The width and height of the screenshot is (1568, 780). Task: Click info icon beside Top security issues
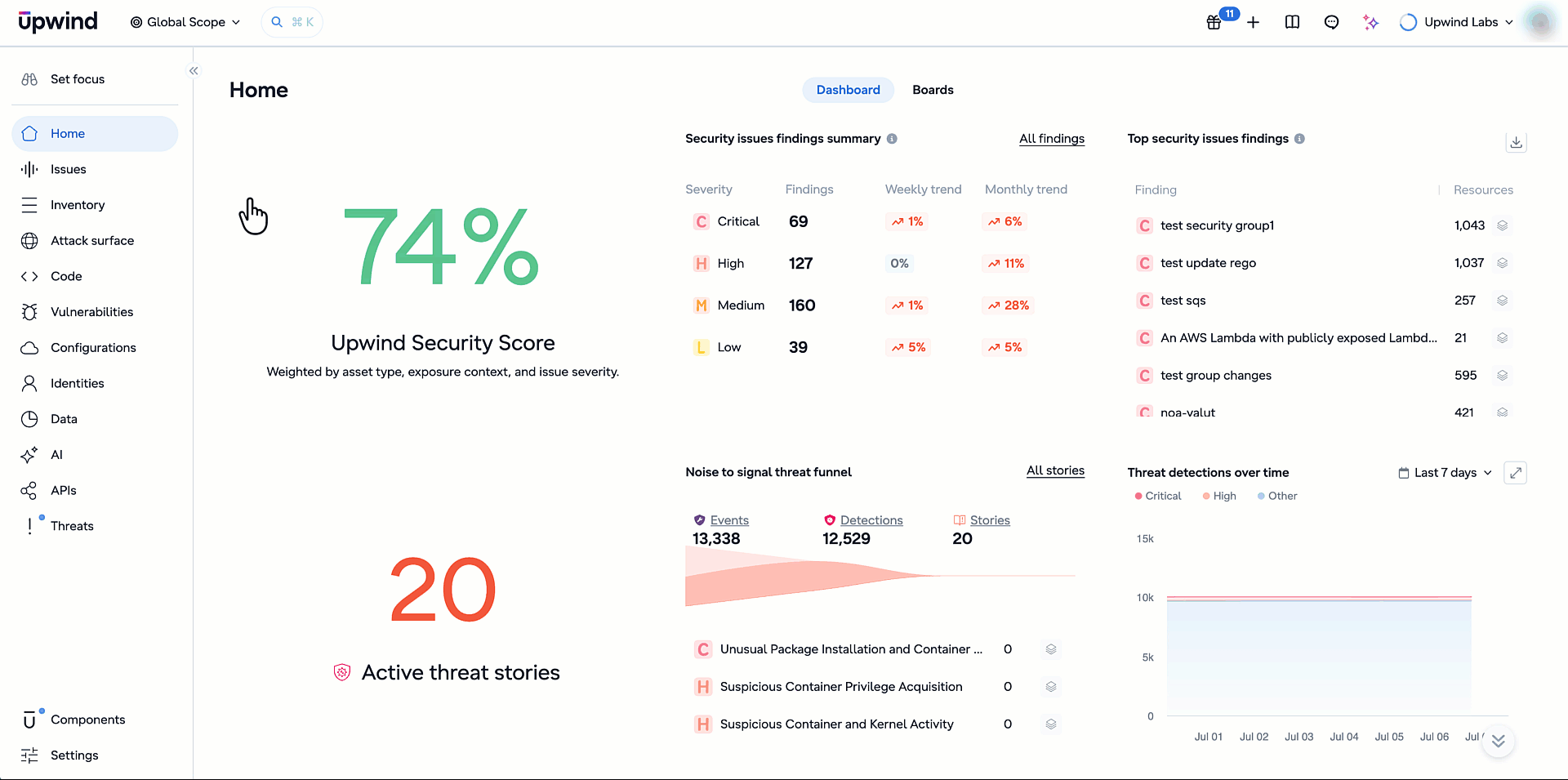[1299, 139]
